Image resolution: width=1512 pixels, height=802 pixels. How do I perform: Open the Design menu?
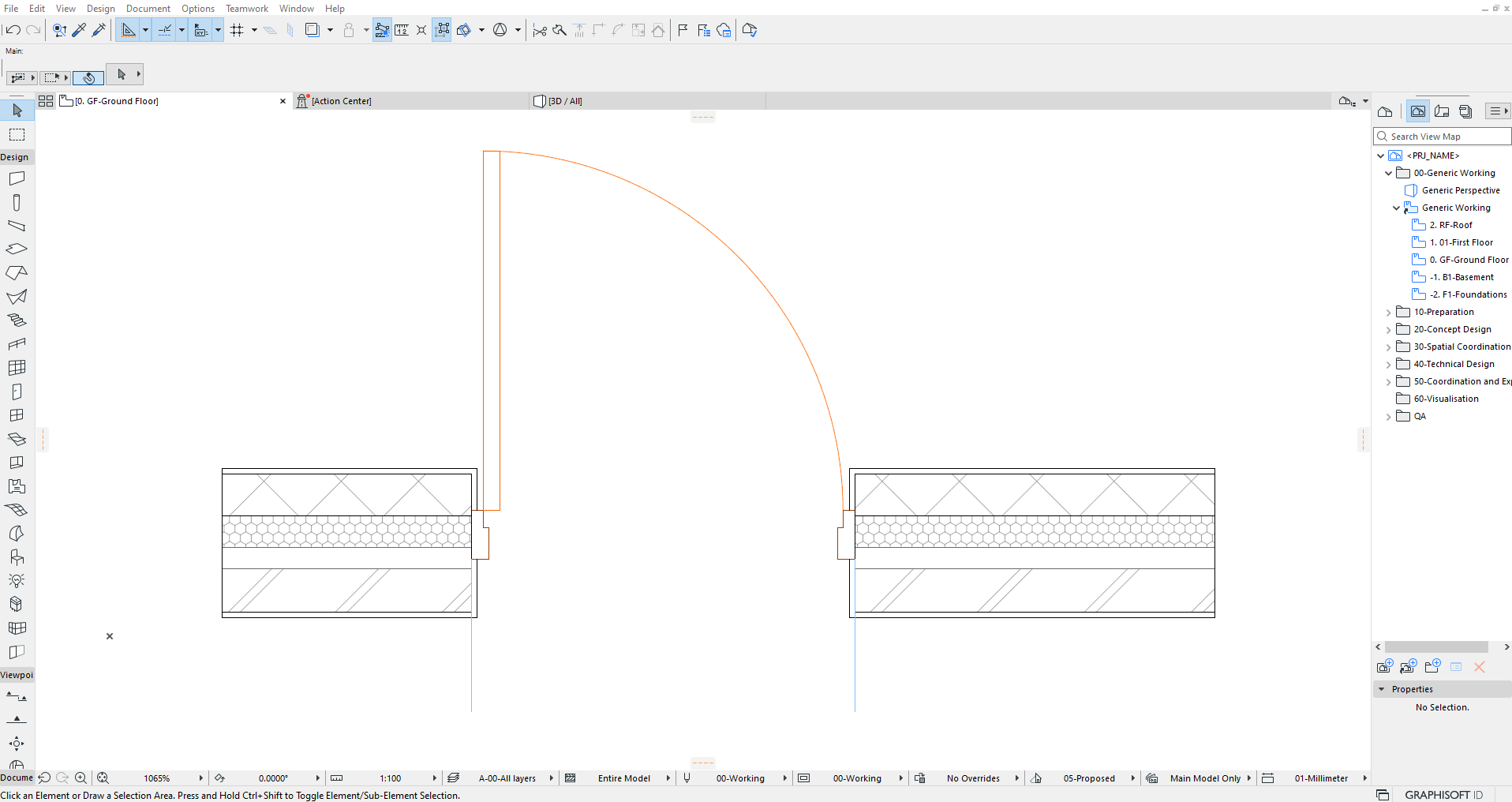100,8
